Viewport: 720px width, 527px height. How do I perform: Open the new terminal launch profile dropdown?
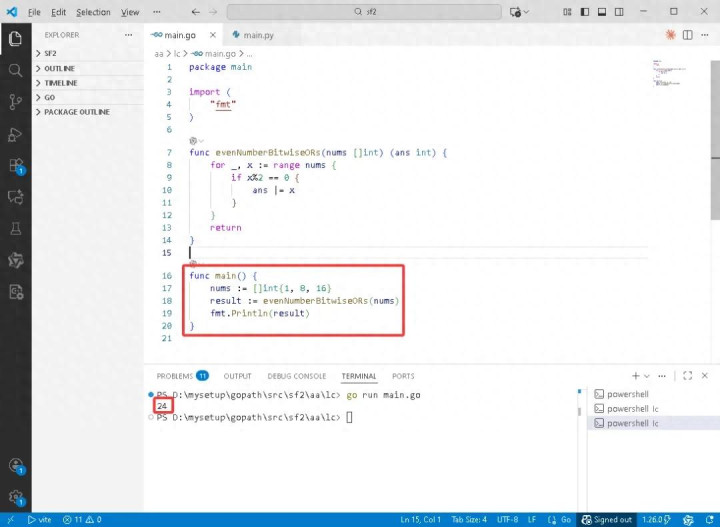click(648, 376)
